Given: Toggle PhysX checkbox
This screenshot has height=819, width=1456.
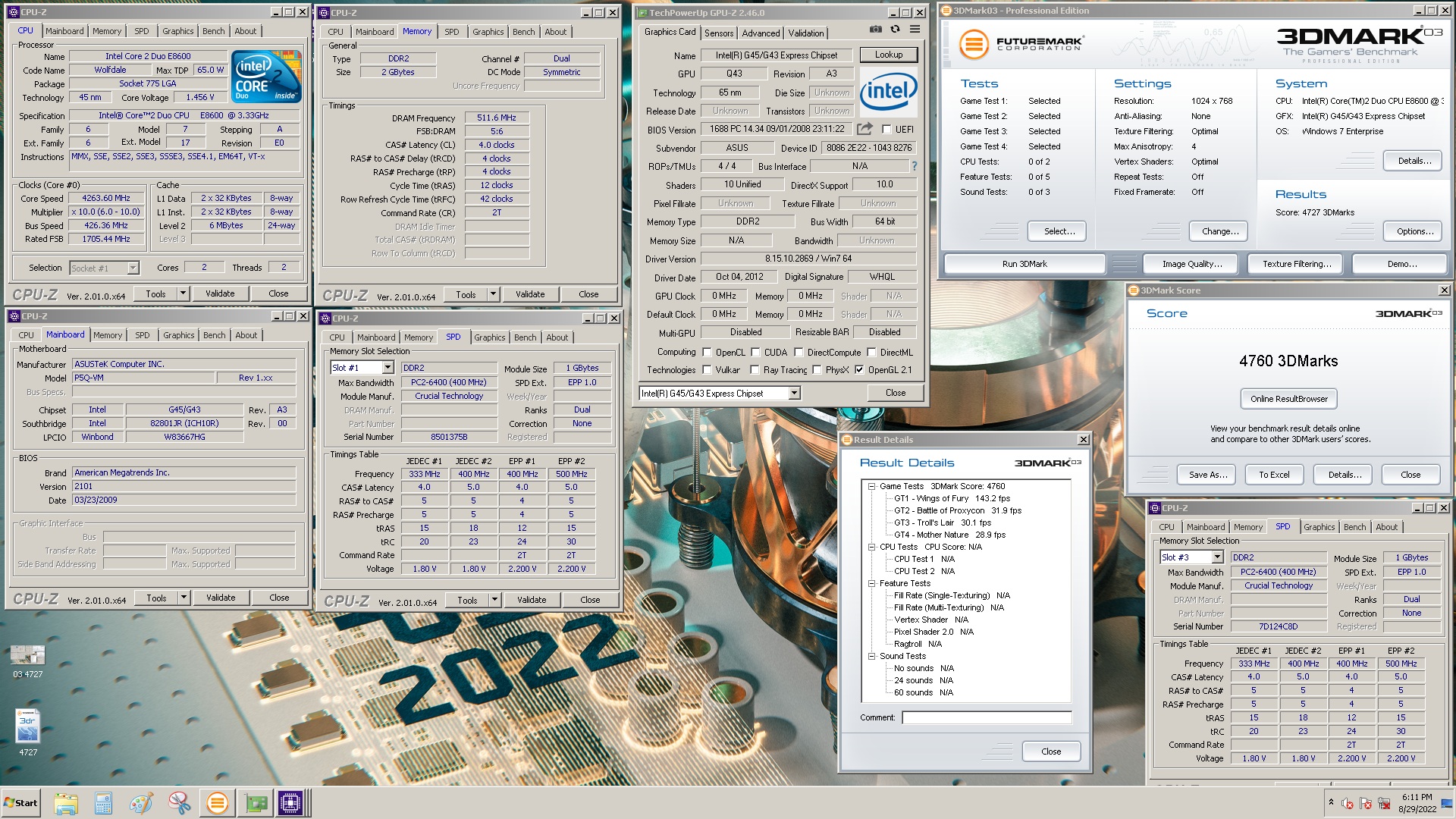Looking at the screenshot, I should click(817, 370).
